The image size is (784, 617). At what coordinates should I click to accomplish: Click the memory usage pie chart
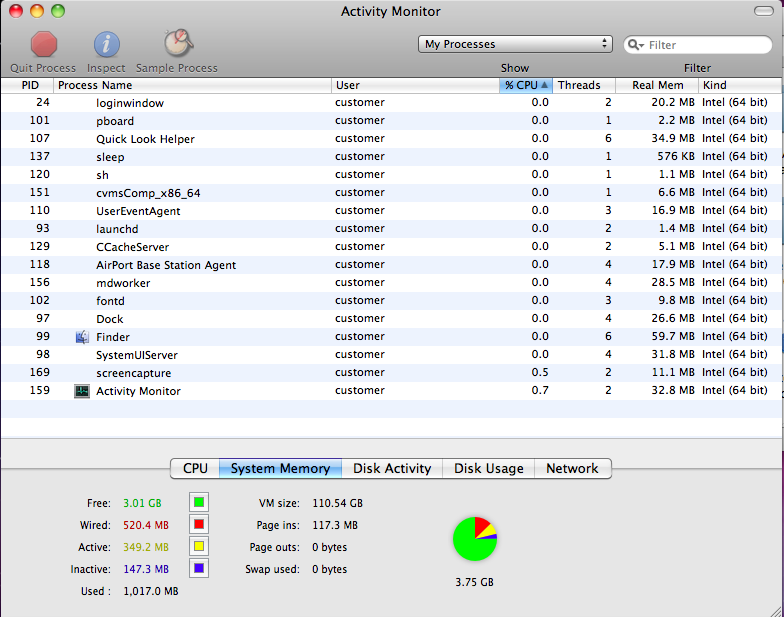click(x=475, y=539)
